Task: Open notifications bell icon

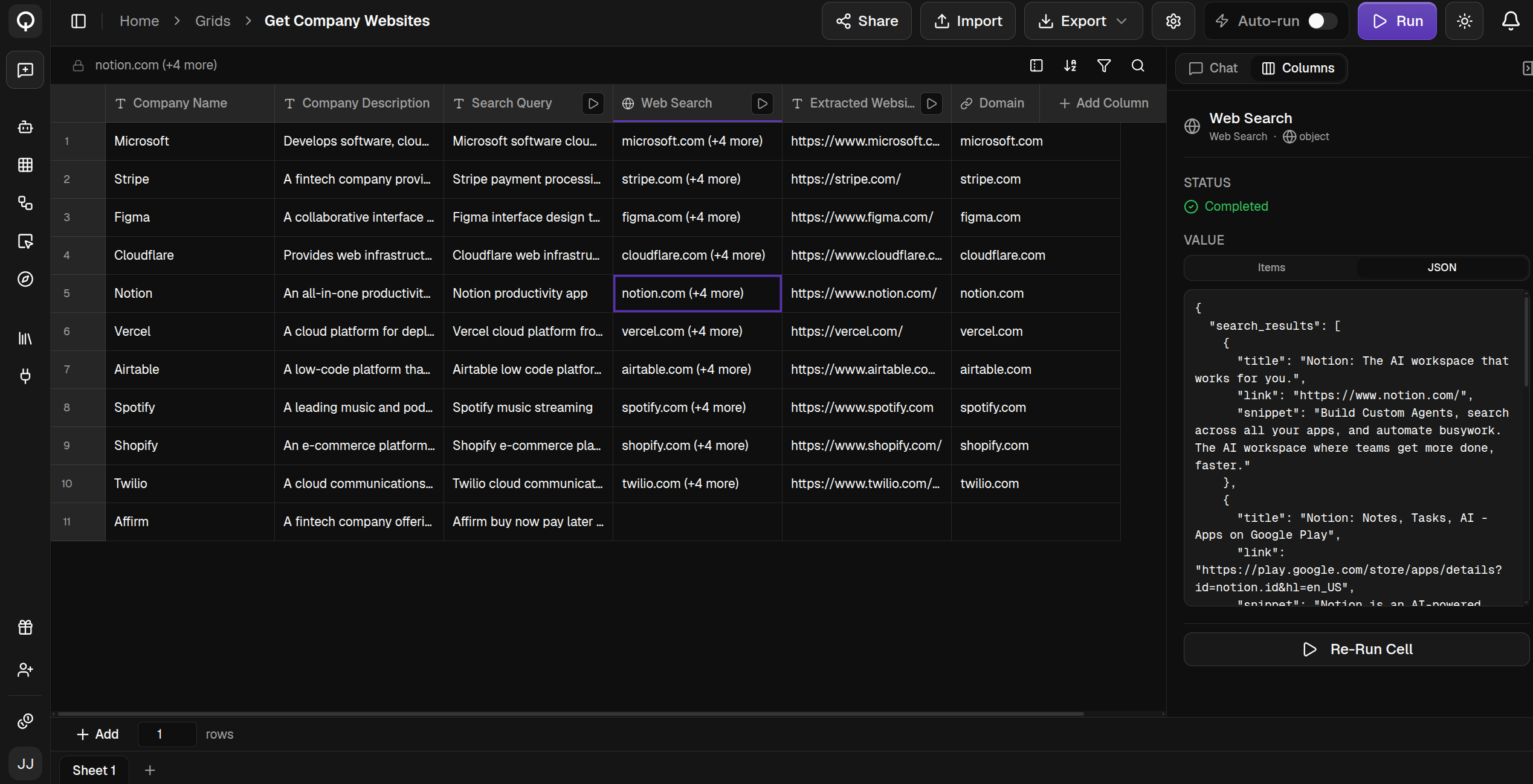Action: 1511,21
